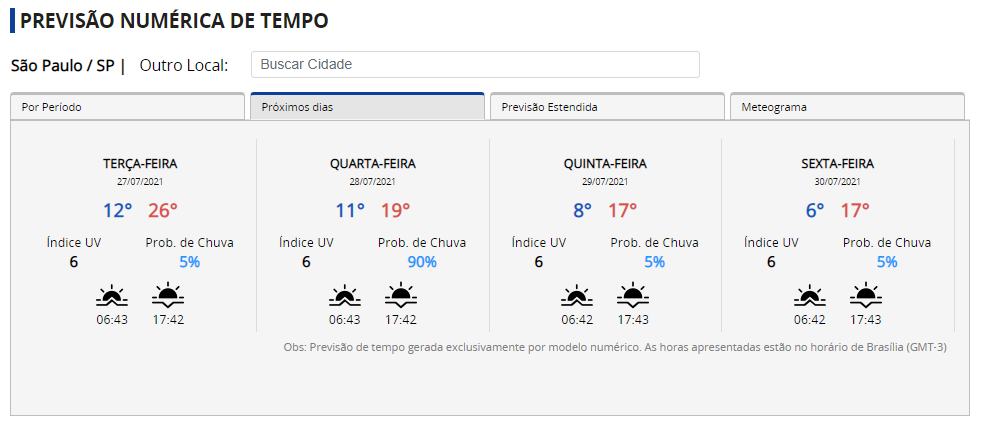Click Thursday's sunset icon above 17:43

[x=633, y=295]
